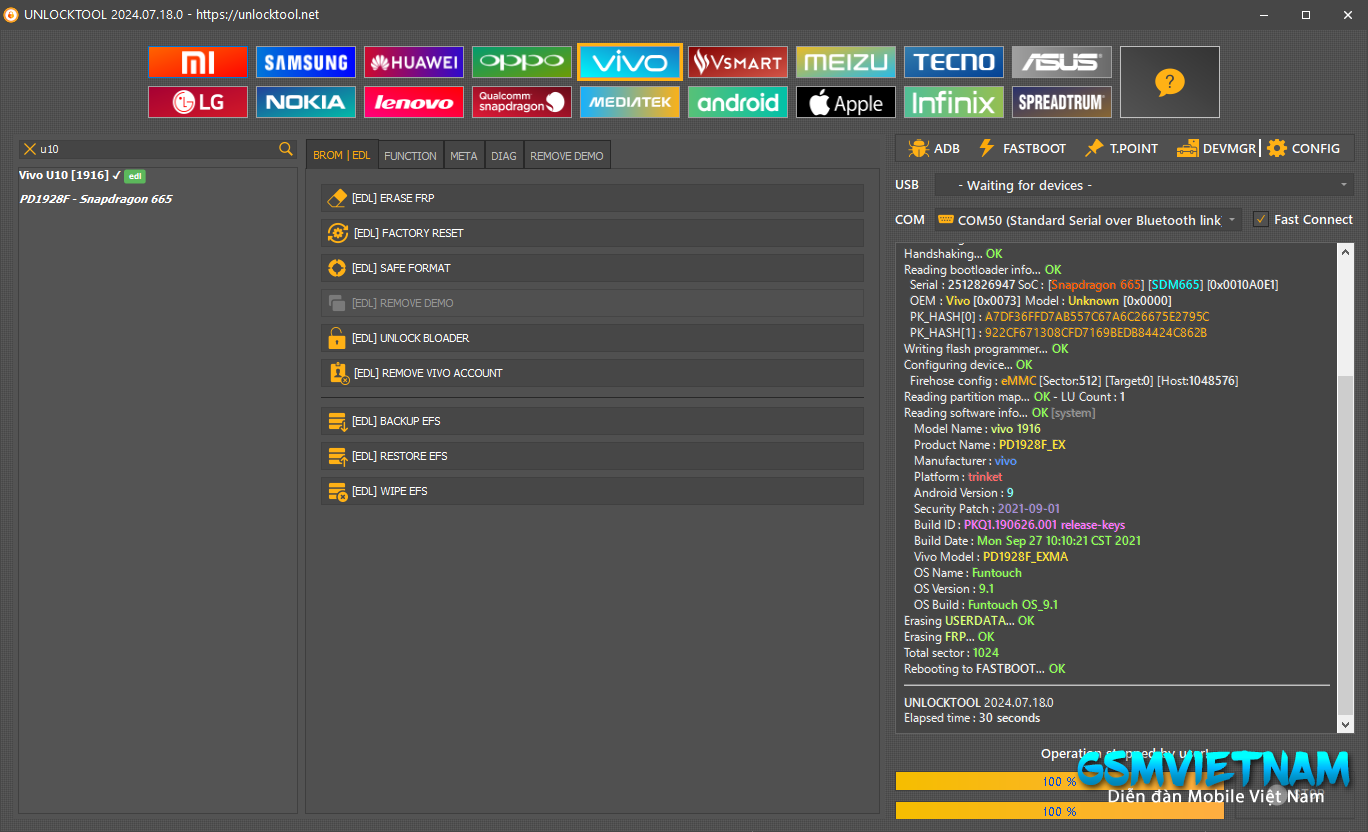Choose the Tecno brand logo
The height and width of the screenshot is (832, 1368).
(x=954, y=62)
